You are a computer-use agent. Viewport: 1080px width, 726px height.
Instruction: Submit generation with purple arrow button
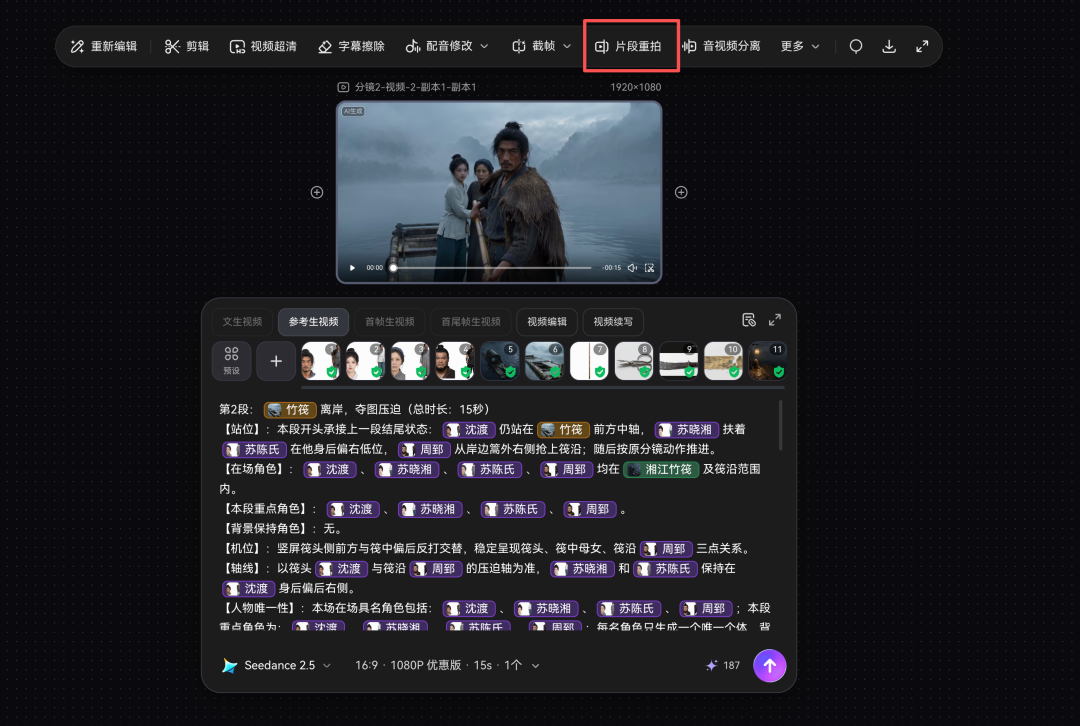[x=769, y=665]
